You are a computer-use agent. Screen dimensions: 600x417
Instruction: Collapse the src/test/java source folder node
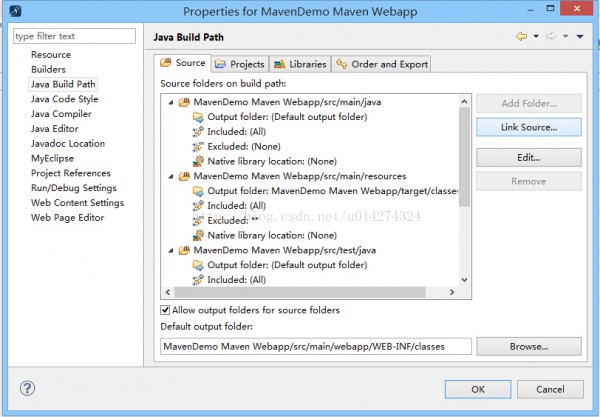171,251
